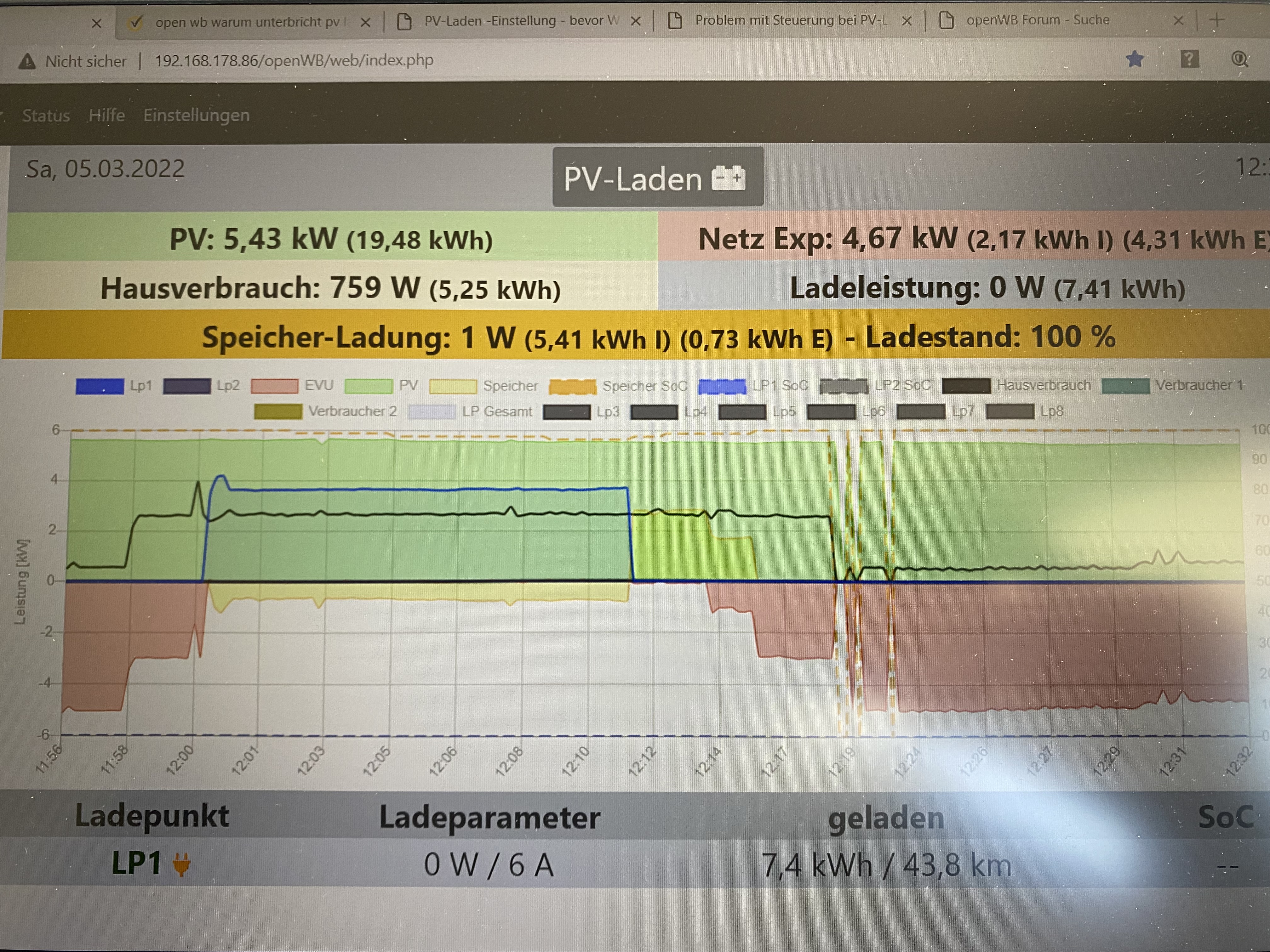The image size is (1270, 952).
Task: Click the search extension icon in toolbar
Action: (x=1239, y=59)
